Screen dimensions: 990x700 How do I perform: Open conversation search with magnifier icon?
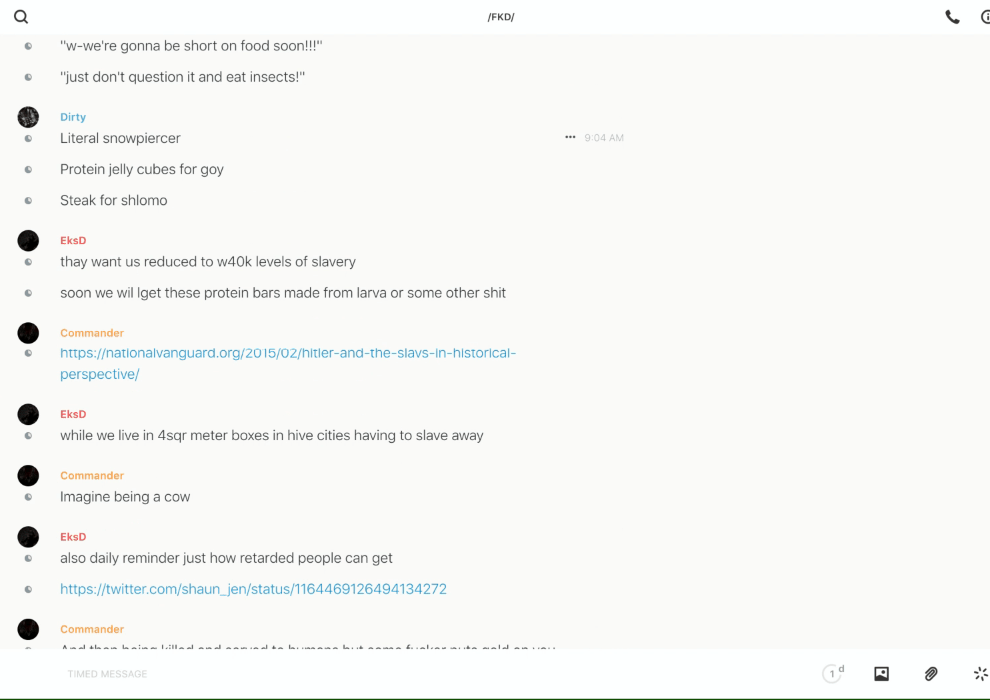[21, 17]
